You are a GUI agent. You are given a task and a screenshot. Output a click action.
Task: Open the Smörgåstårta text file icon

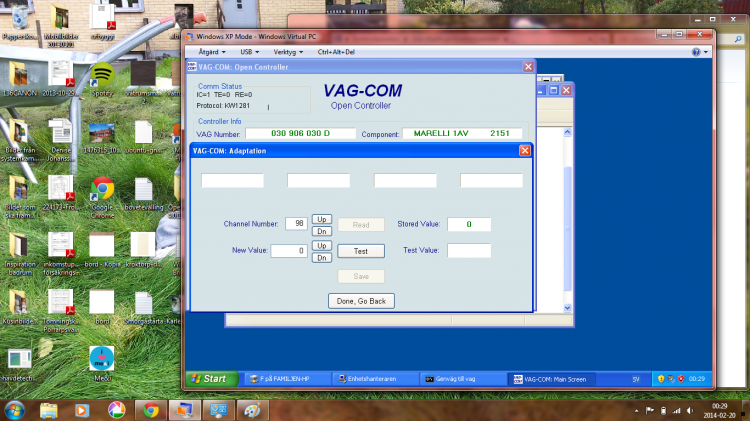(143, 307)
